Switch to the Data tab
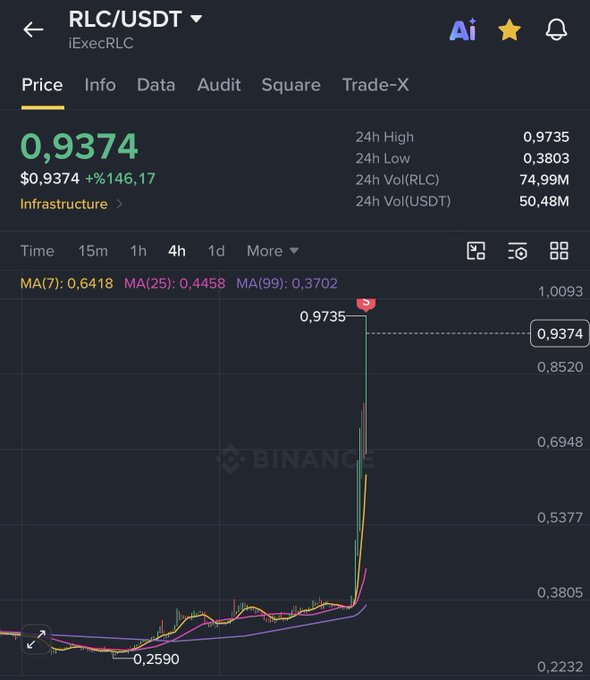This screenshot has width=590, height=680. [156, 85]
